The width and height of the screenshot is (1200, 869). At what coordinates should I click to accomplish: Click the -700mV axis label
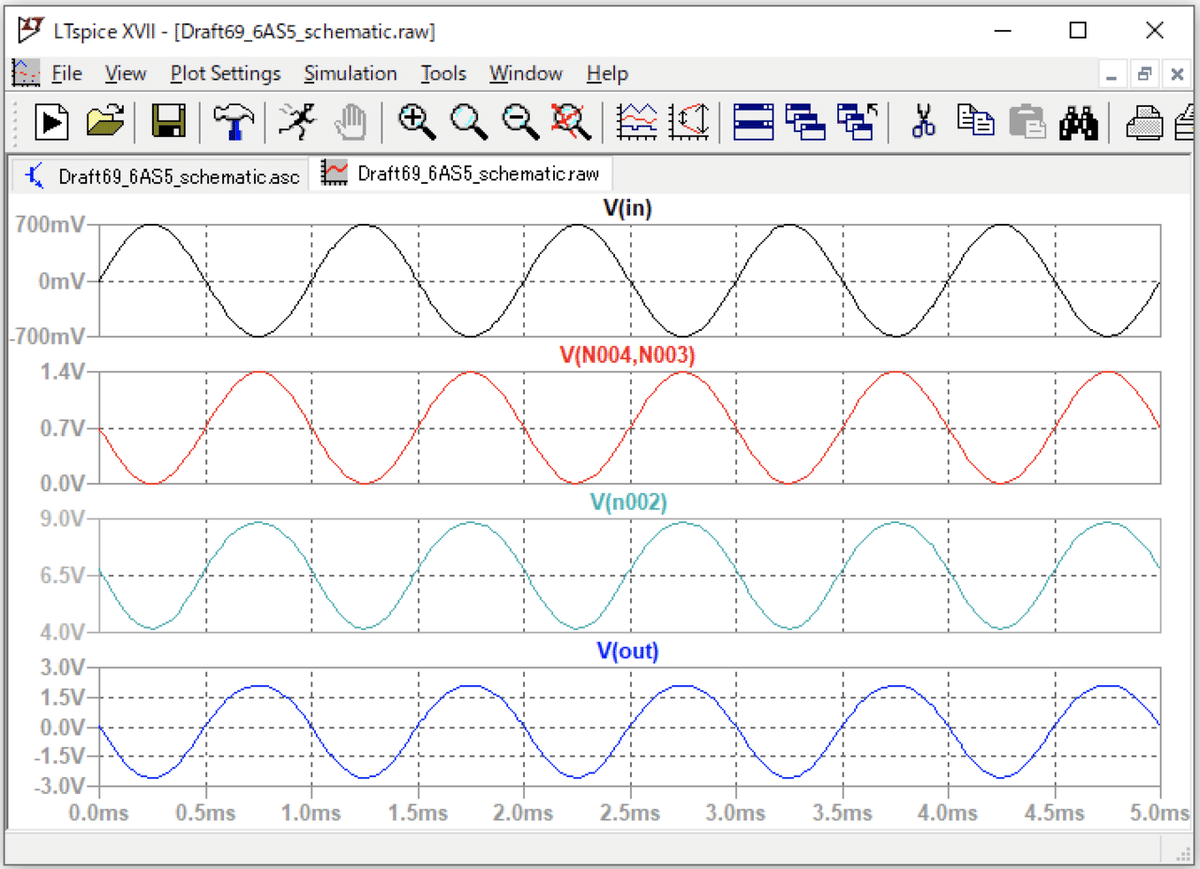[46, 337]
